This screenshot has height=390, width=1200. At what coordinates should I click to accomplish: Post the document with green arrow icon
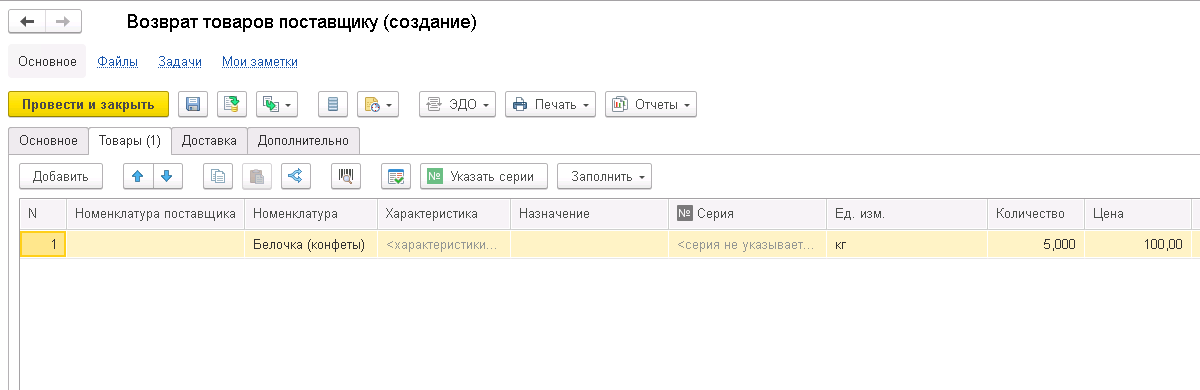(232, 104)
